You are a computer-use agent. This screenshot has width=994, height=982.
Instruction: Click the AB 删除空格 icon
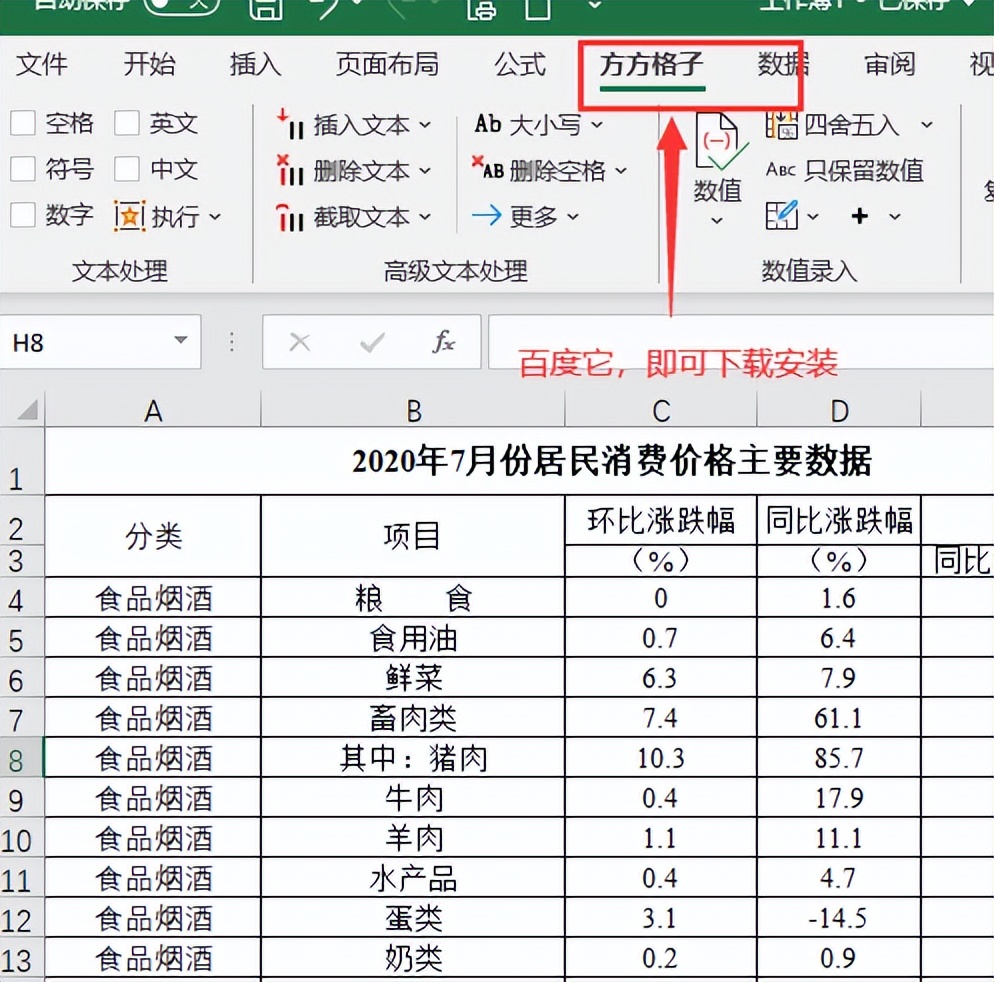coord(491,171)
